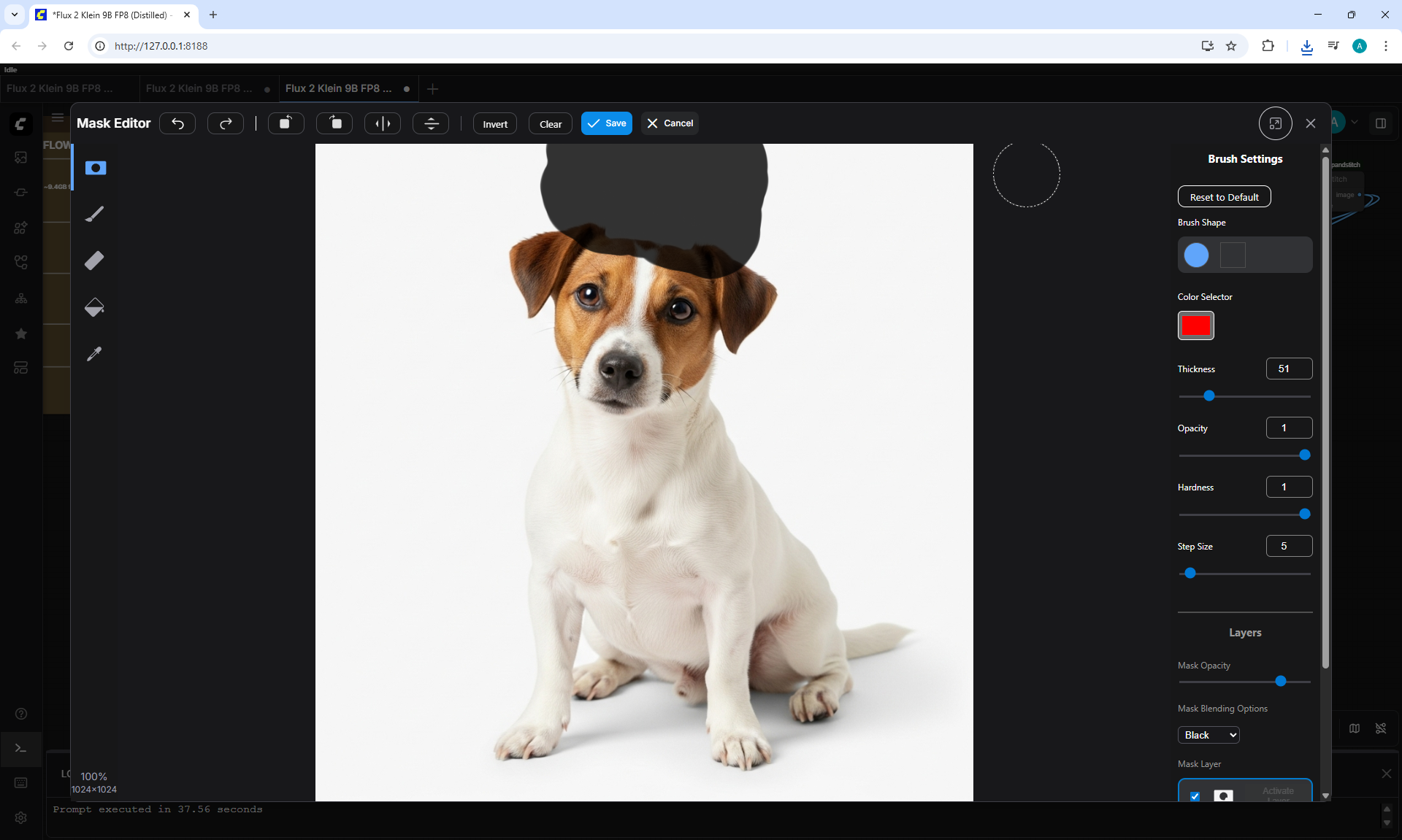Screen dimensions: 1402x840
Task: Switch to the first Flux 2 Klein workflow tab
Action: tap(60, 88)
